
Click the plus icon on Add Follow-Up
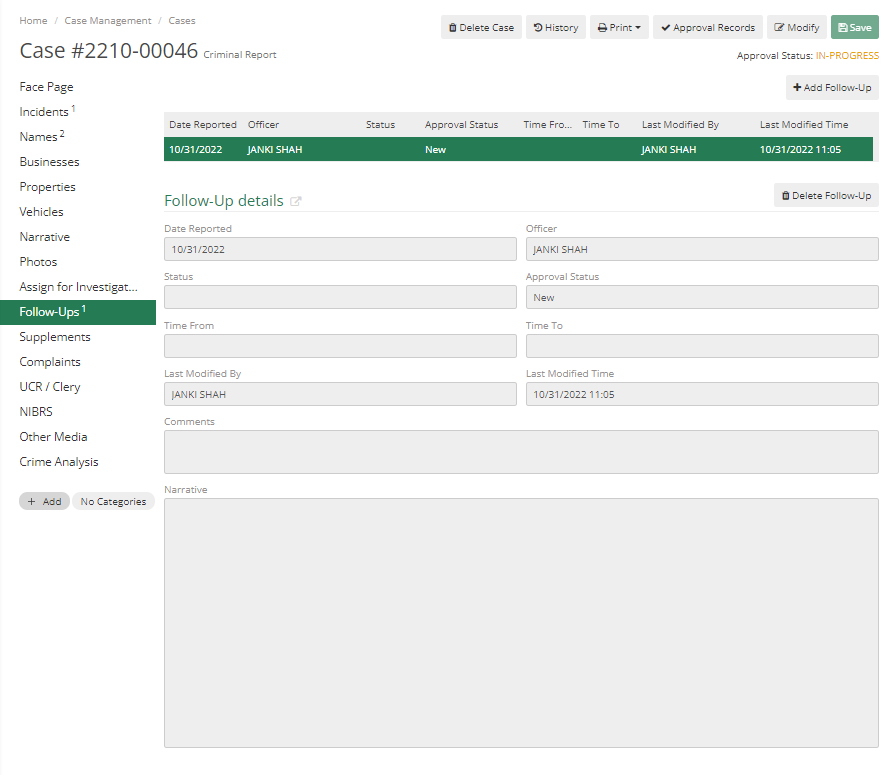(x=795, y=87)
